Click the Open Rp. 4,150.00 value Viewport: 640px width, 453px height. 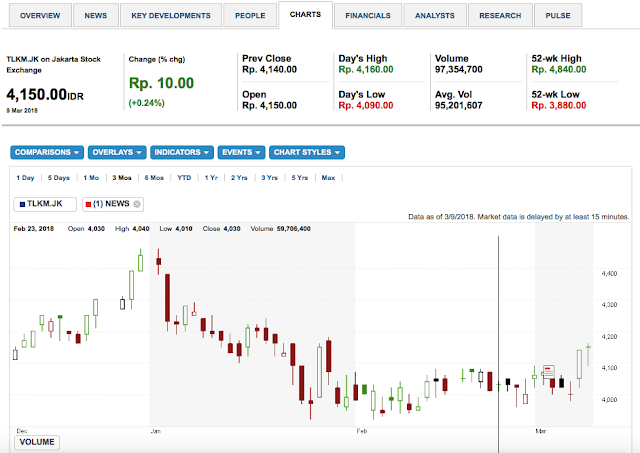269,105
